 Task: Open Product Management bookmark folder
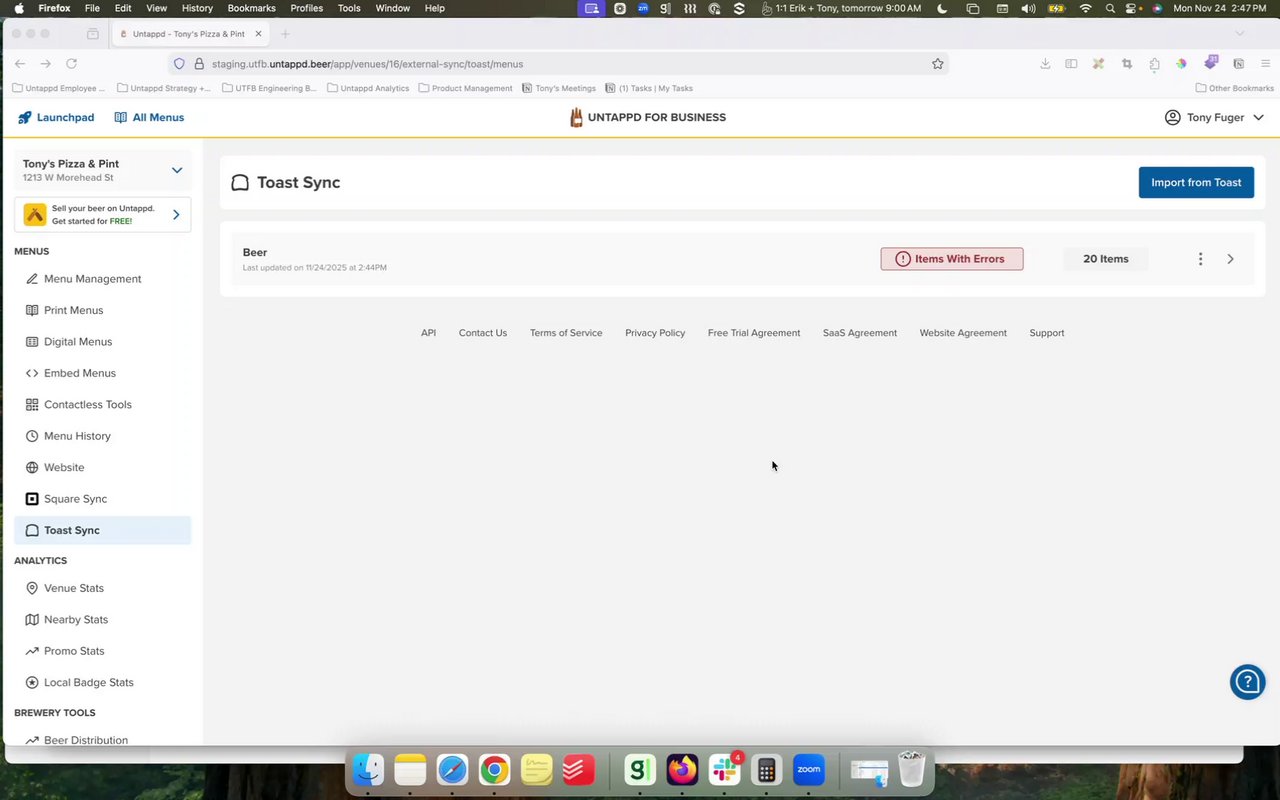pos(465,88)
